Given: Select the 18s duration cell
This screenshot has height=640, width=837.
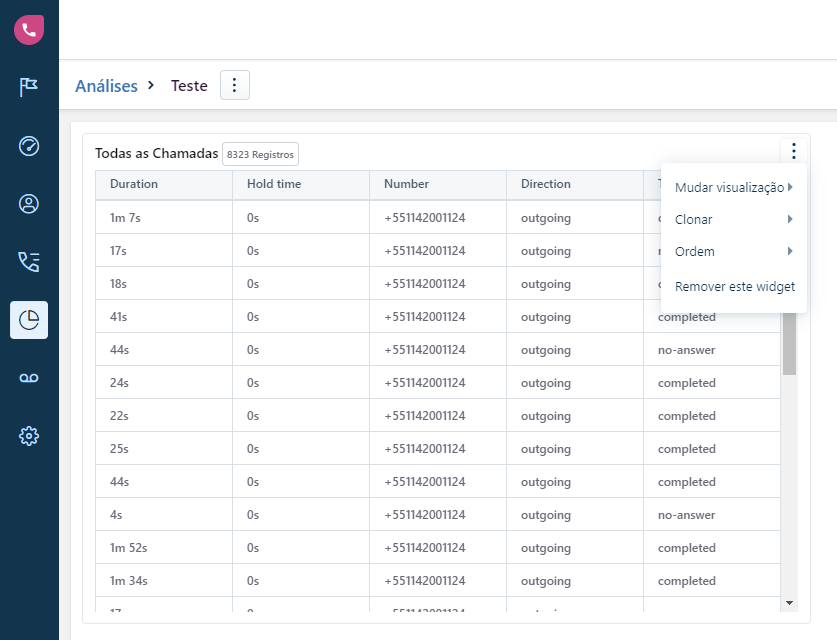Looking at the screenshot, I should (164, 284).
